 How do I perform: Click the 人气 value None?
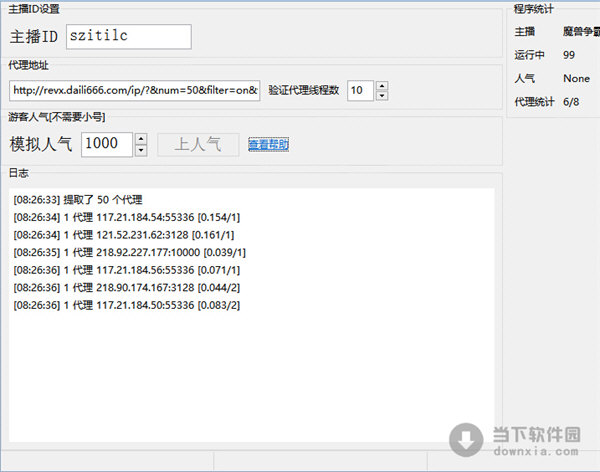576,78
